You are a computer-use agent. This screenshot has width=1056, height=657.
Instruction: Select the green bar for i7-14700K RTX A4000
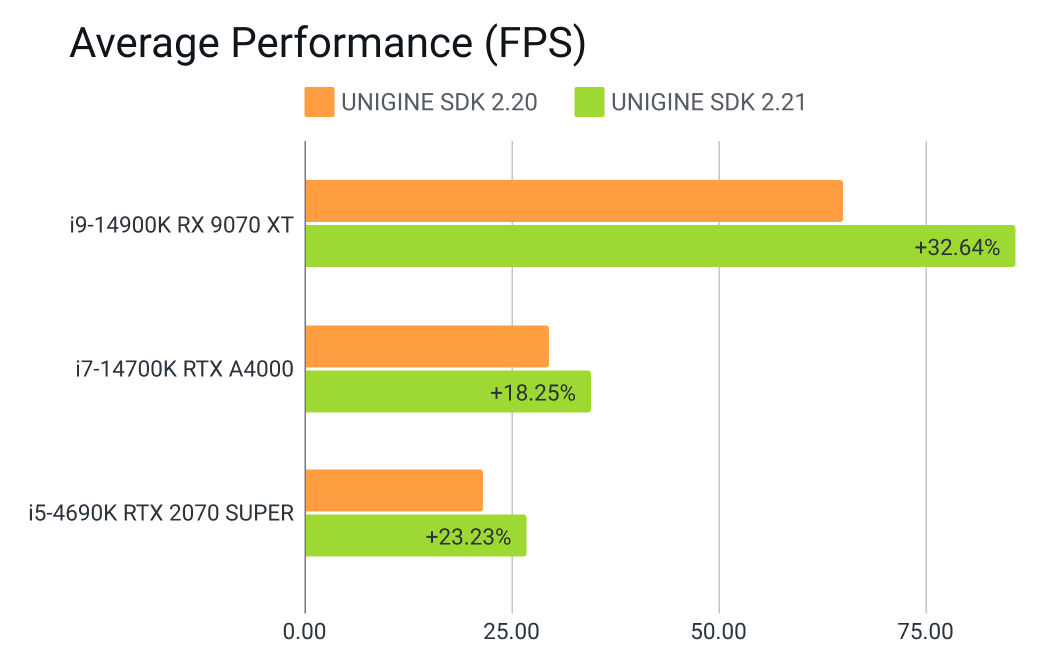coord(390,392)
